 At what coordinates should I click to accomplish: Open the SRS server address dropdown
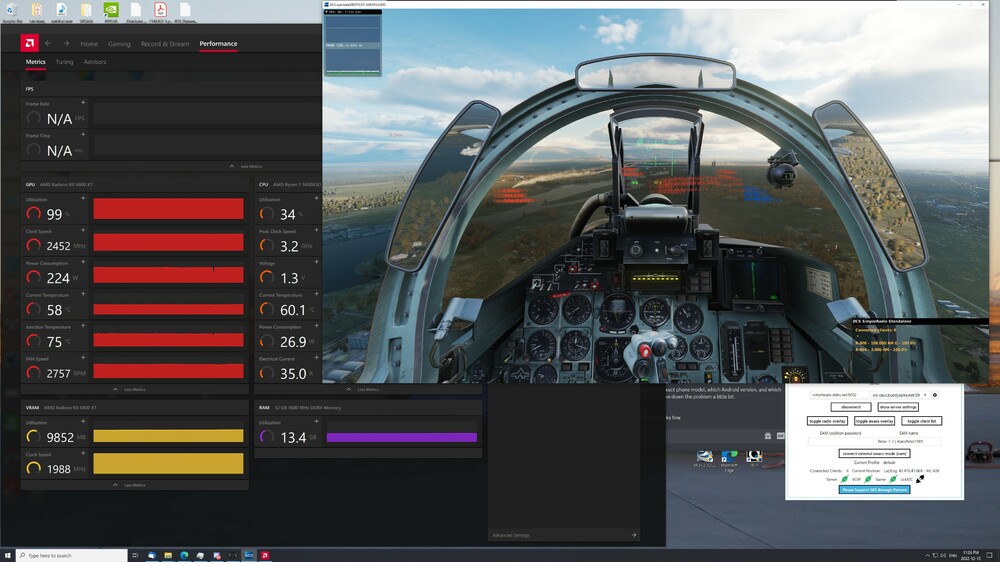[925, 395]
